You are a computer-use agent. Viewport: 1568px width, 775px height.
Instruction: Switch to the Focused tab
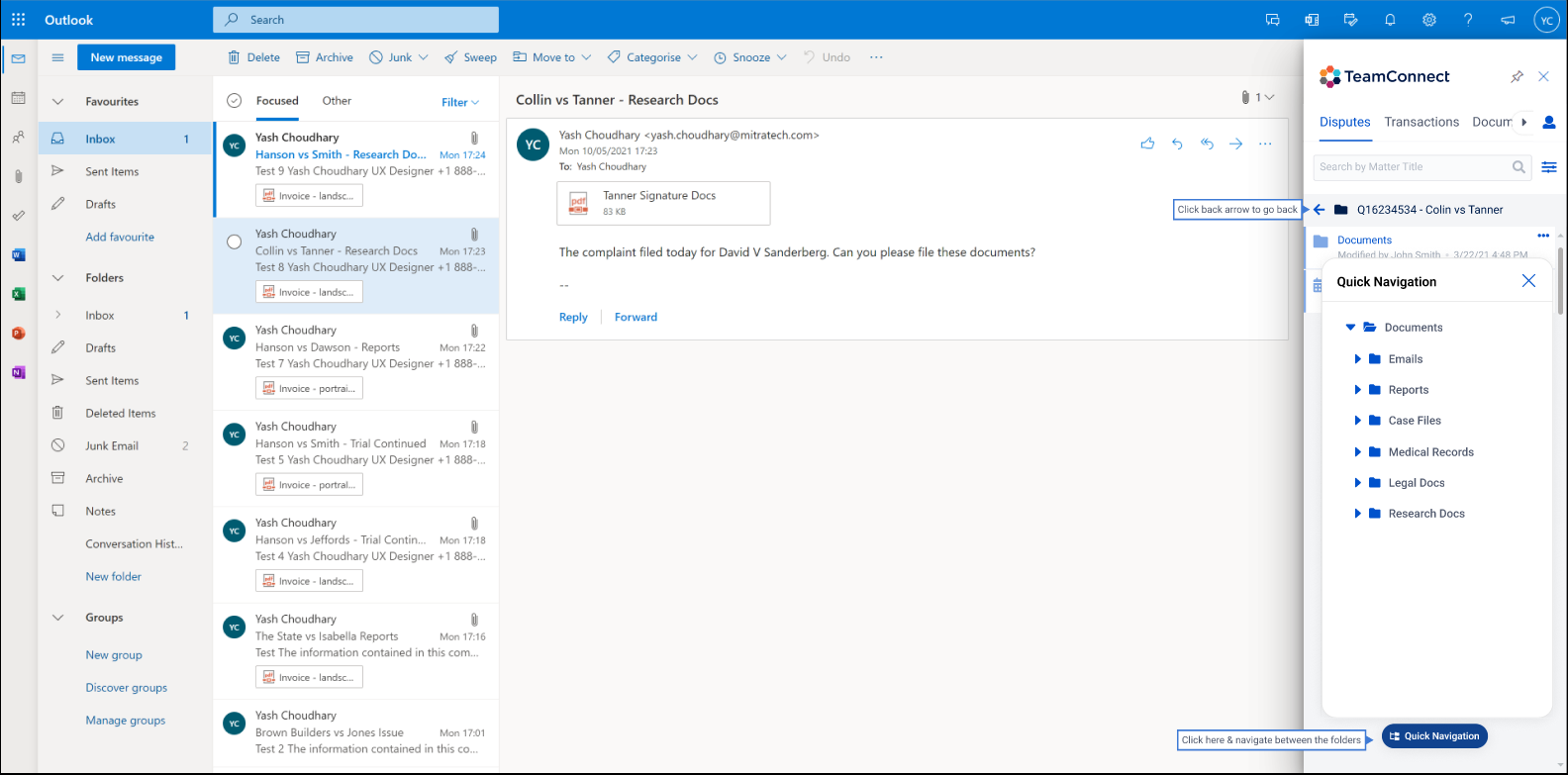277,101
